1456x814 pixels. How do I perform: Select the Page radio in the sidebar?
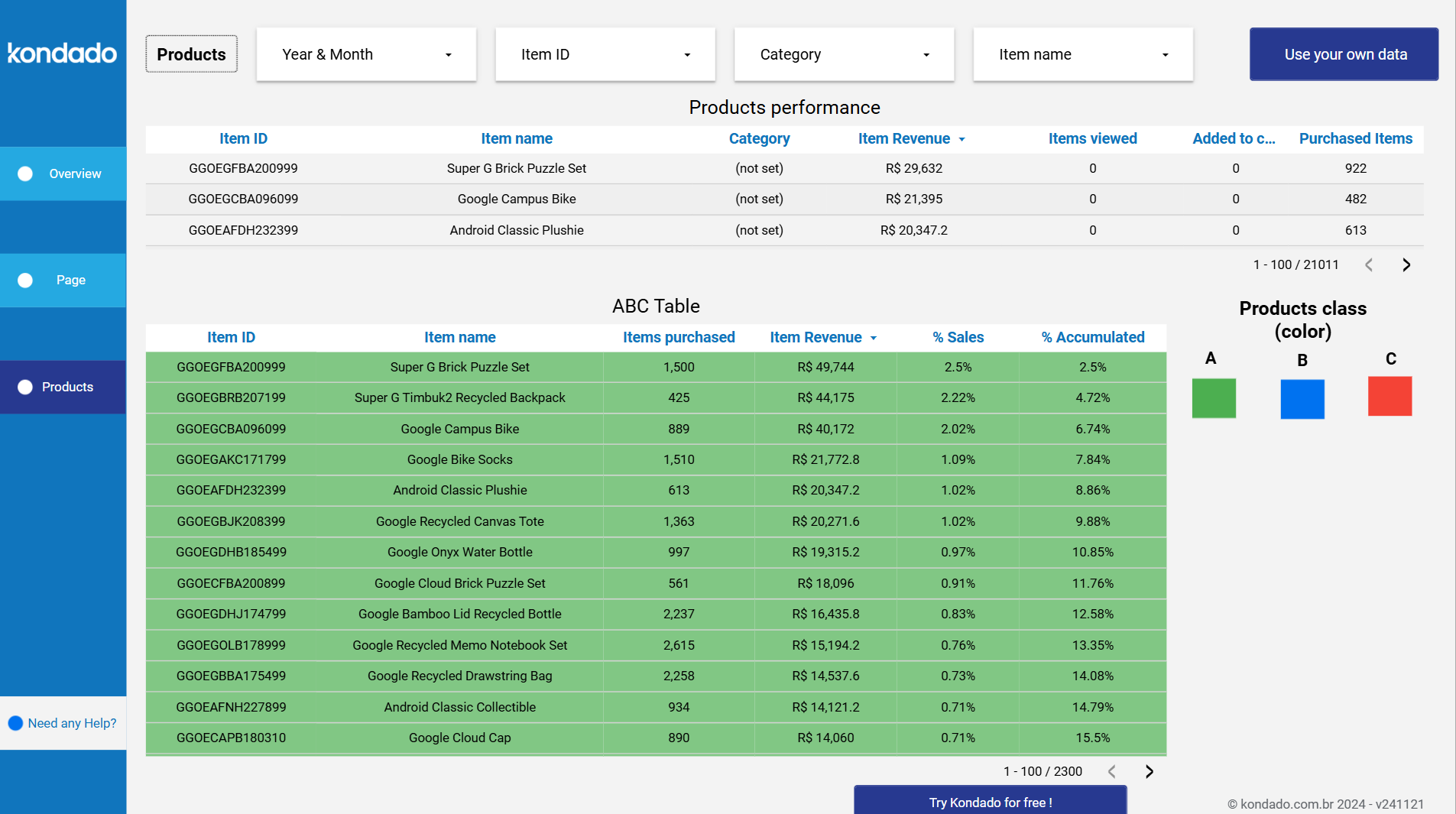pyautogui.click(x=26, y=280)
